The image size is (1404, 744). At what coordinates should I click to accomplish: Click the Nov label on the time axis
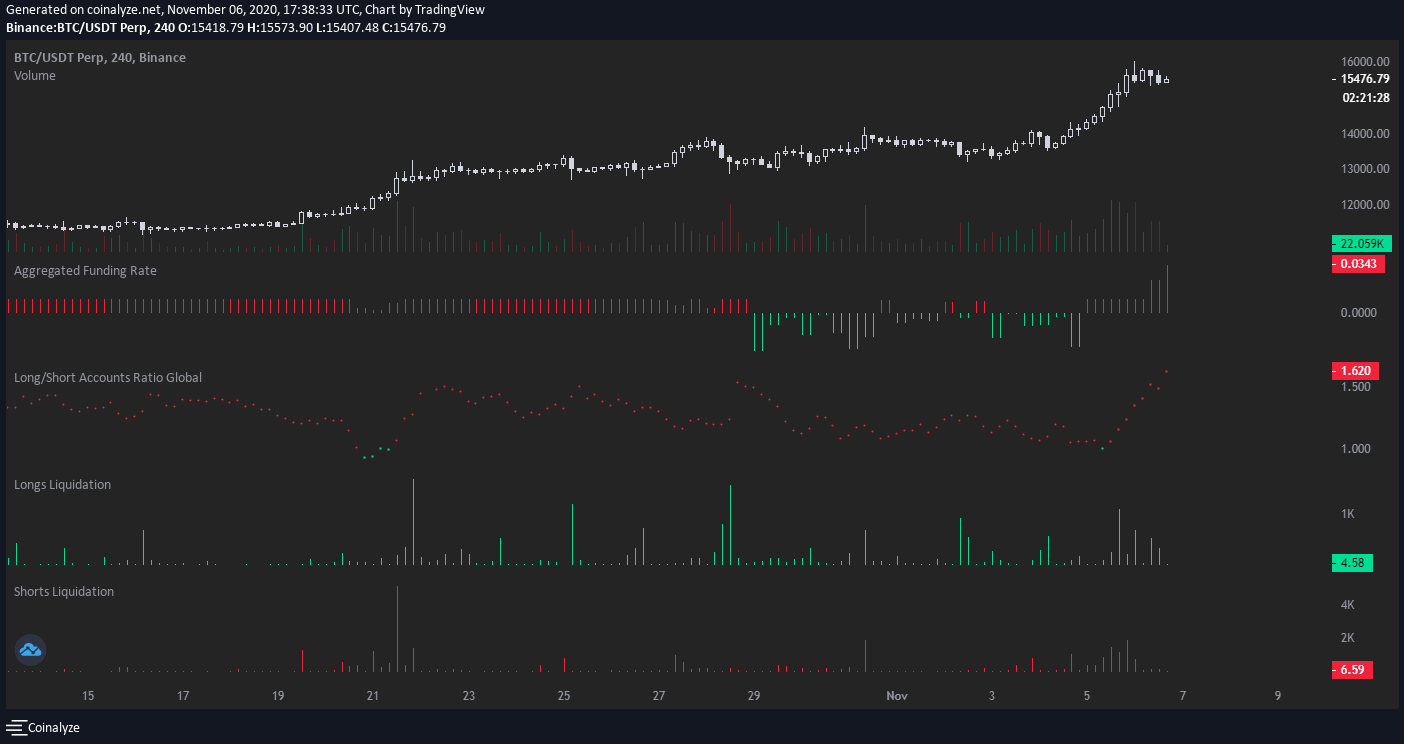point(896,695)
